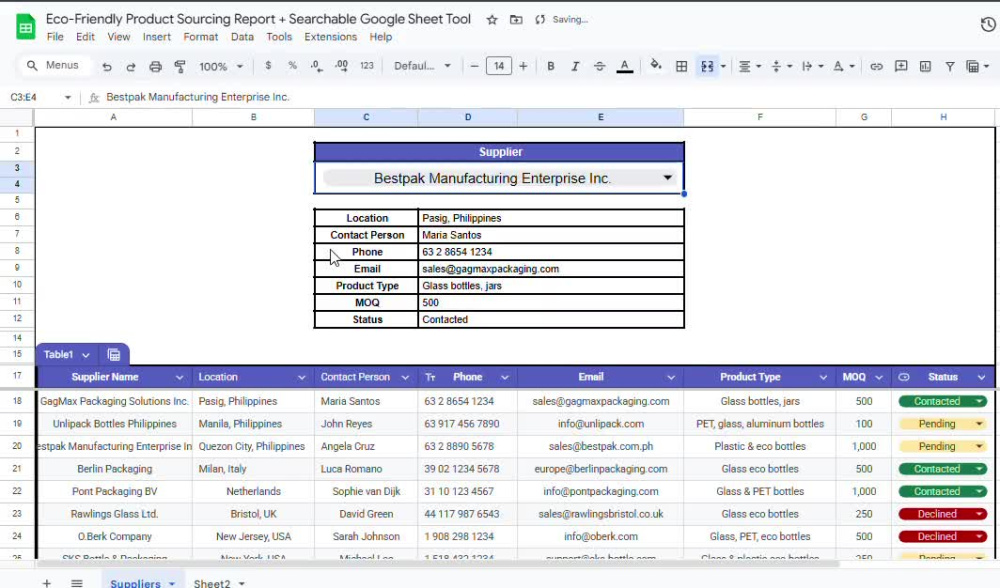Star this document

tap(492, 20)
